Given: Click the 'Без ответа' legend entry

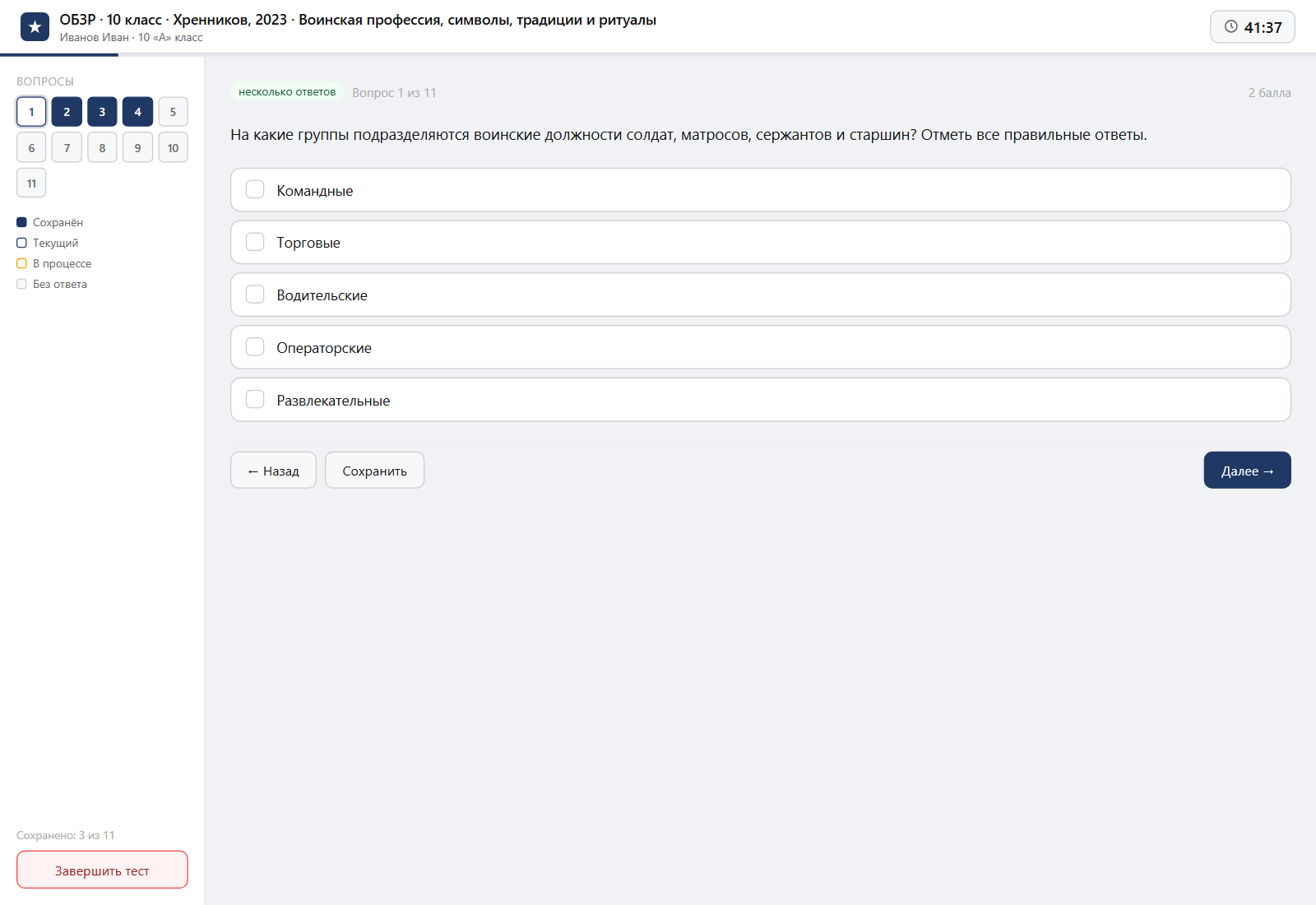Looking at the screenshot, I should (x=51, y=284).
